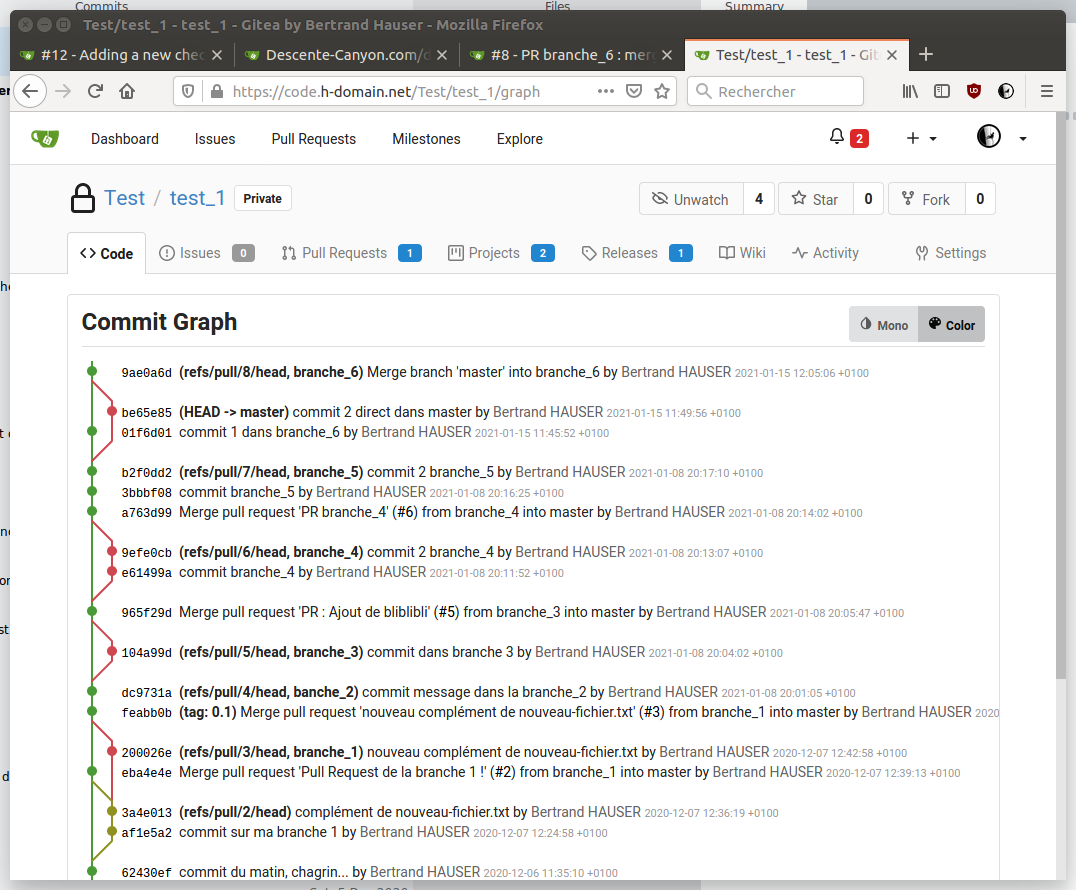
Task: Open commit 9ae0a6d hash link
Action: click(x=146, y=373)
